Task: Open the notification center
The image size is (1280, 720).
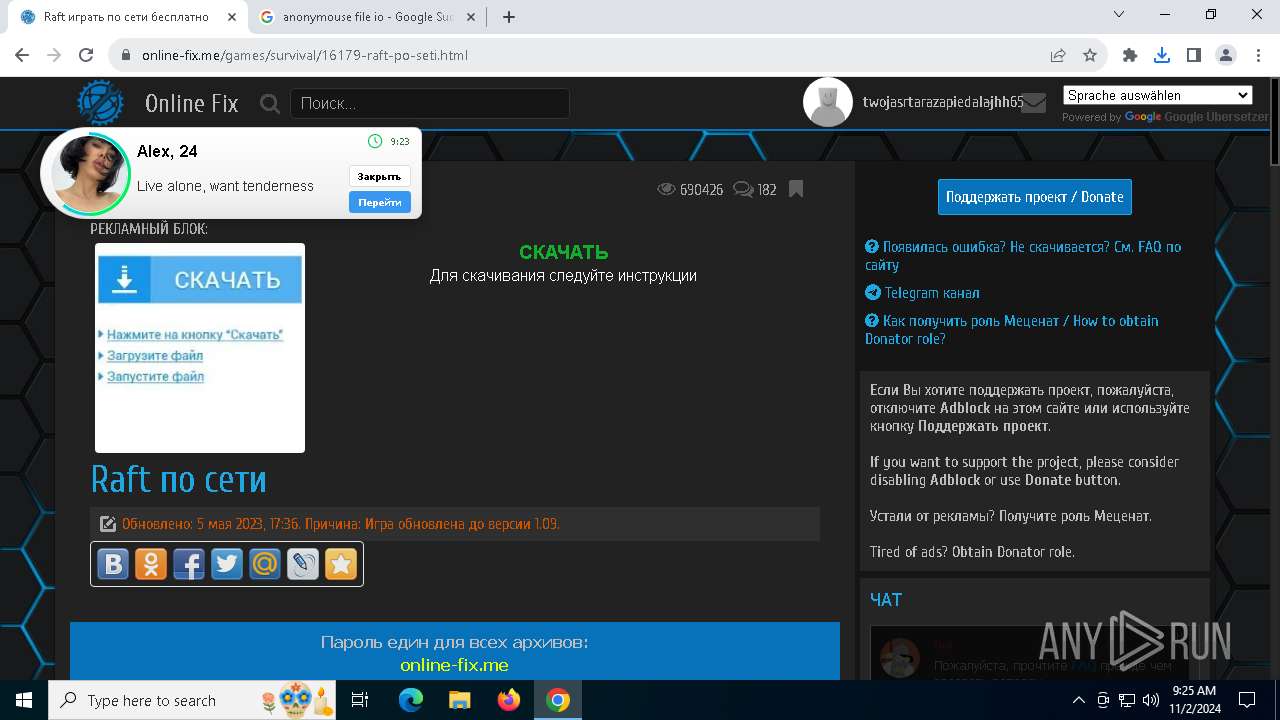Action: pos(1247,700)
